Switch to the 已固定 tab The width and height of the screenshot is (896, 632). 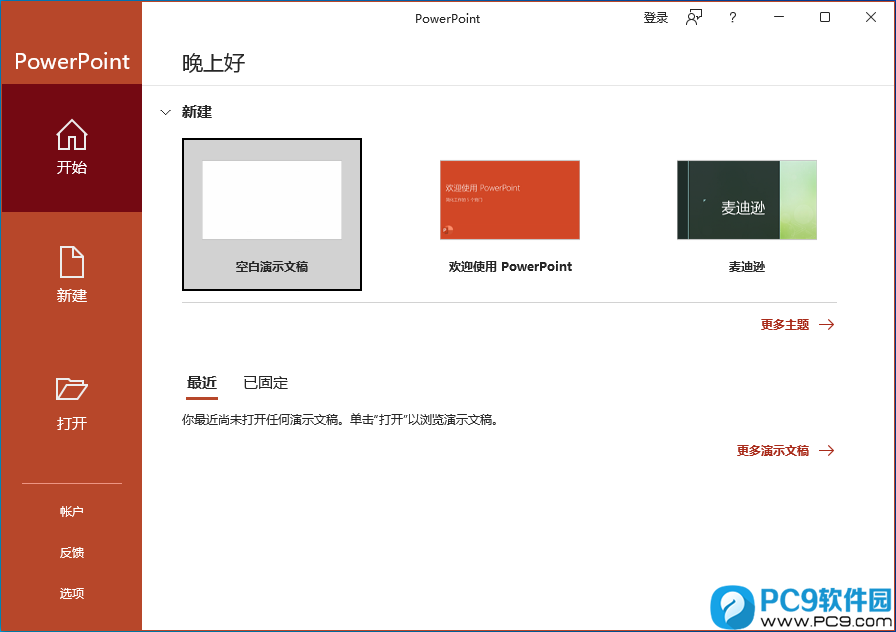tap(266, 383)
